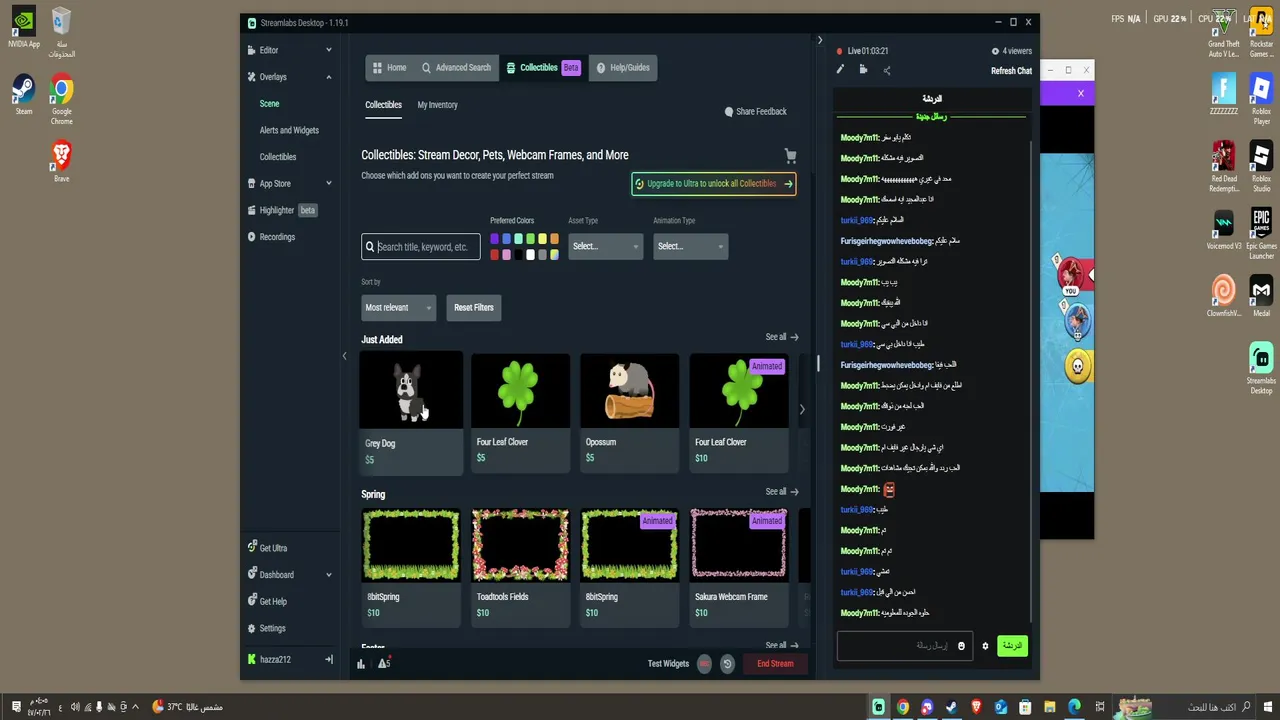Open NVIDIA App desktop icon

coord(24,28)
